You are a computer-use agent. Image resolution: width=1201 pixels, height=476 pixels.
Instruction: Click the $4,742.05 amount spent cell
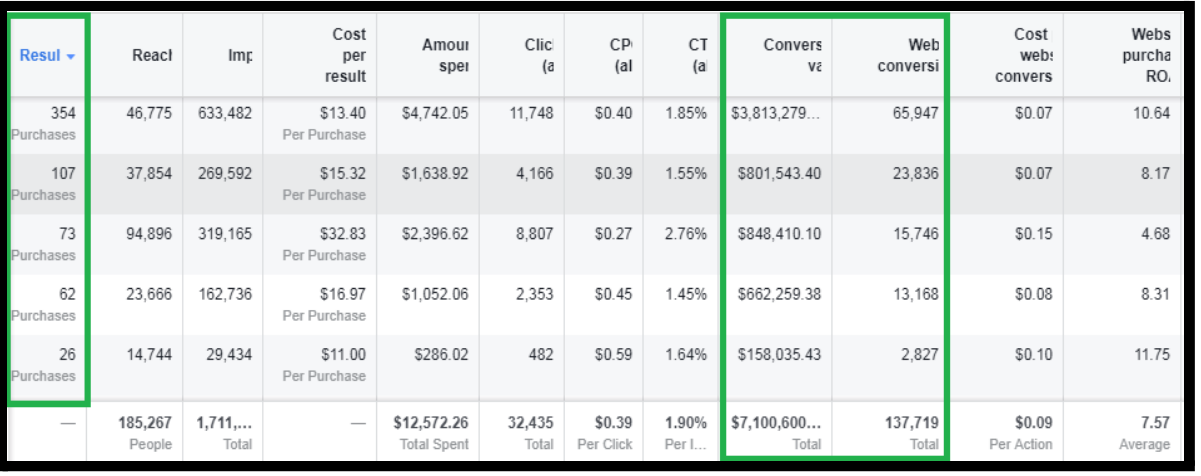point(434,114)
